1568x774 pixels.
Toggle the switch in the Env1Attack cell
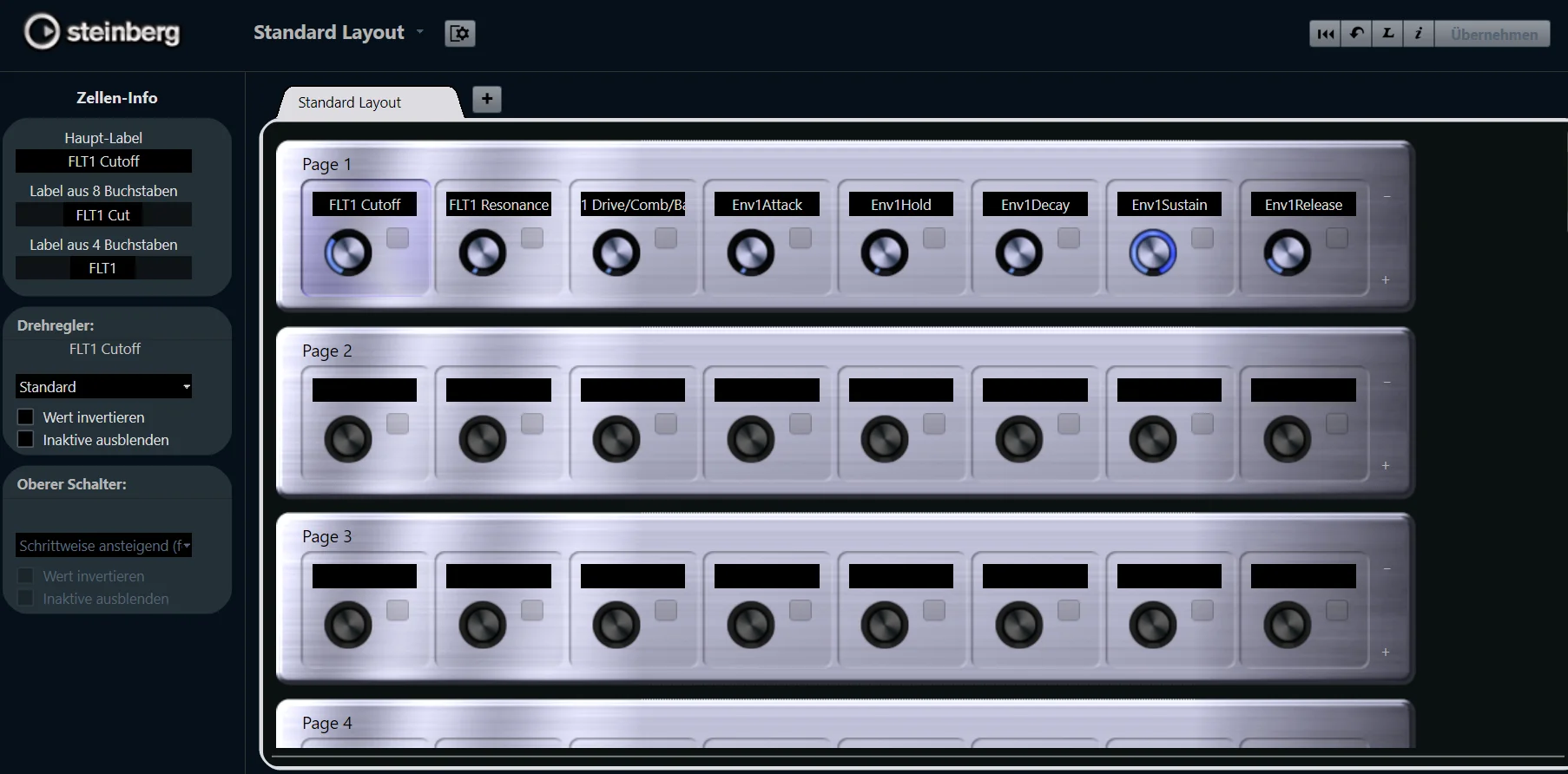click(x=800, y=238)
